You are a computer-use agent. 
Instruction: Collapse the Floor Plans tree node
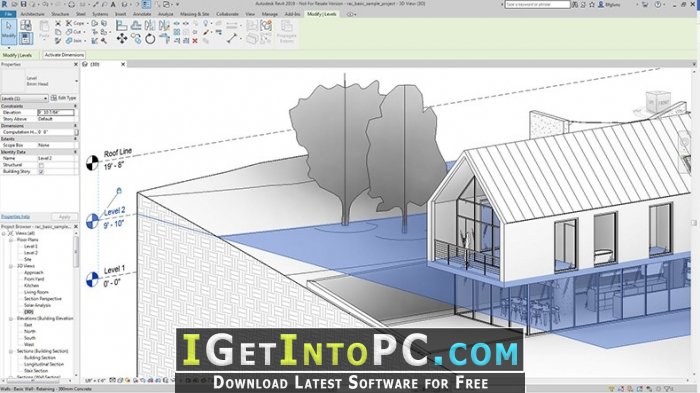click(x=11, y=240)
